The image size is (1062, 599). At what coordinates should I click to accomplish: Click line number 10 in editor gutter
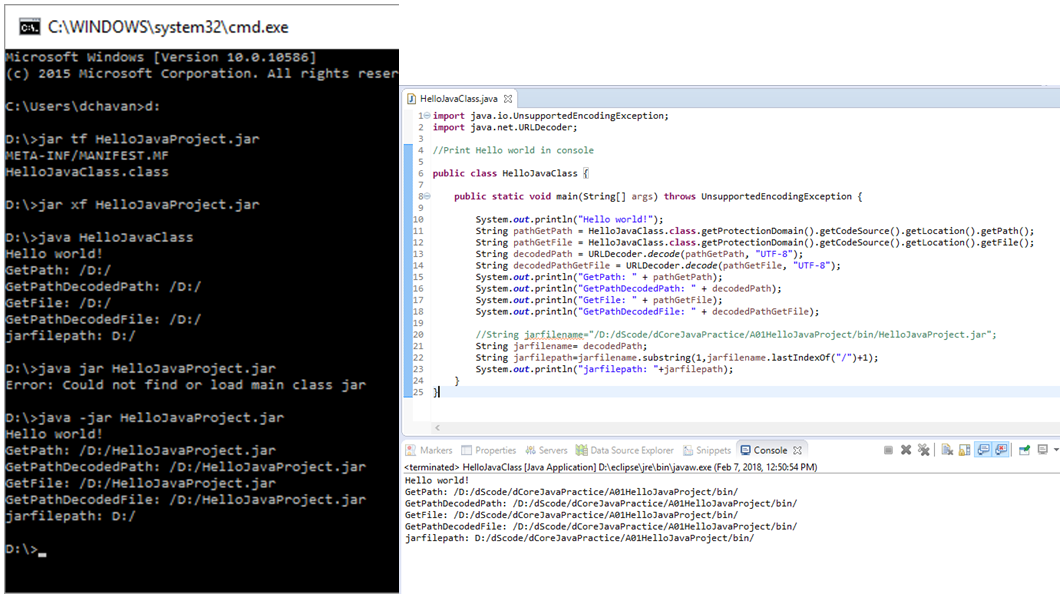coord(418,220)
